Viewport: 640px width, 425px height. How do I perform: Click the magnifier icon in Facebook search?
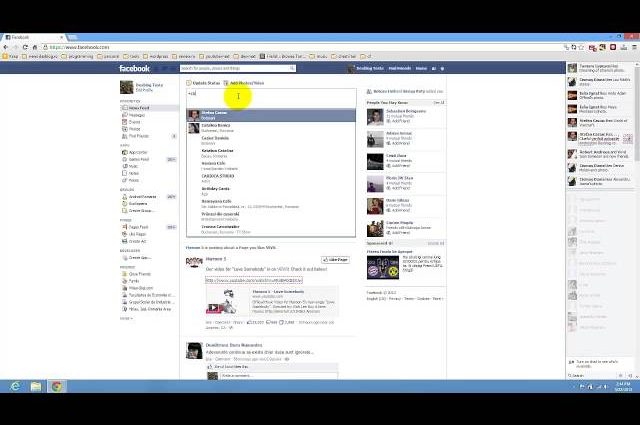(x=292, y=68)
